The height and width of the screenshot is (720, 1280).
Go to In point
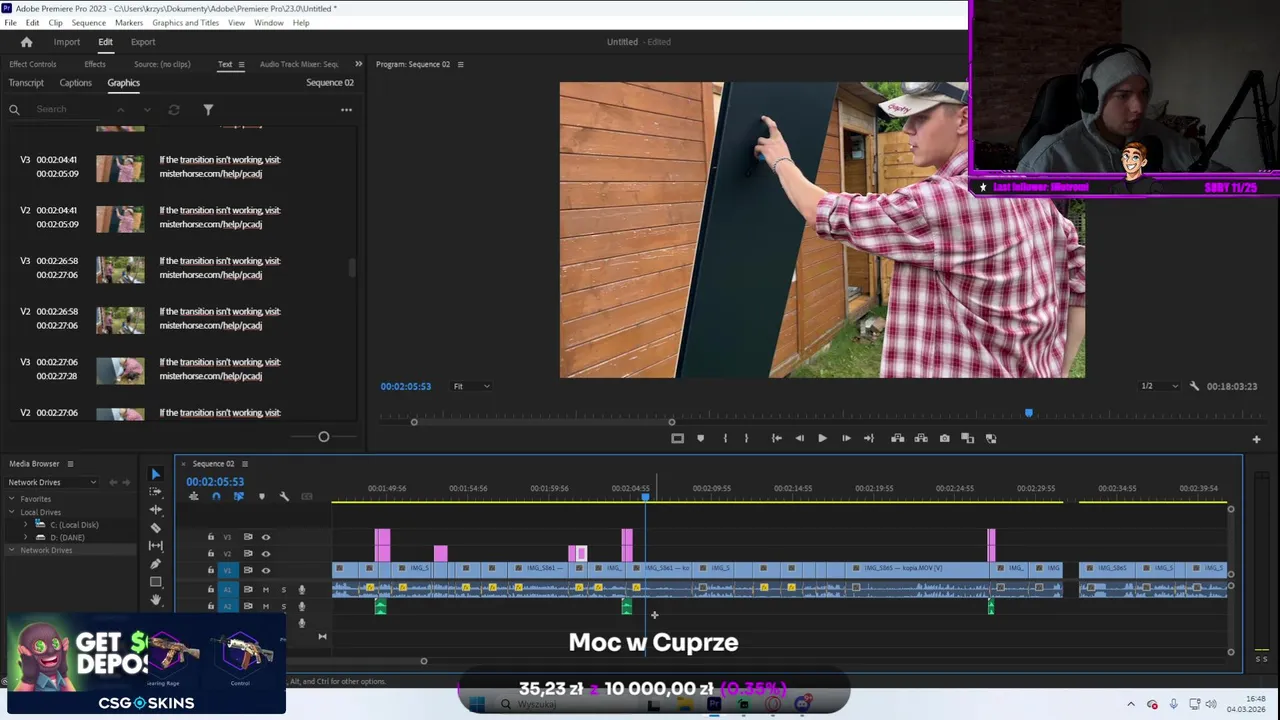tap(776, 438)
